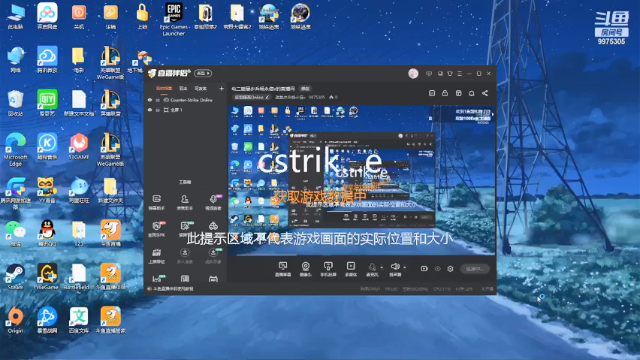Expand the speaker options arrow
The height and width of the screenshot is (360, 640).
pyautogui.click(x=404, y=268)
